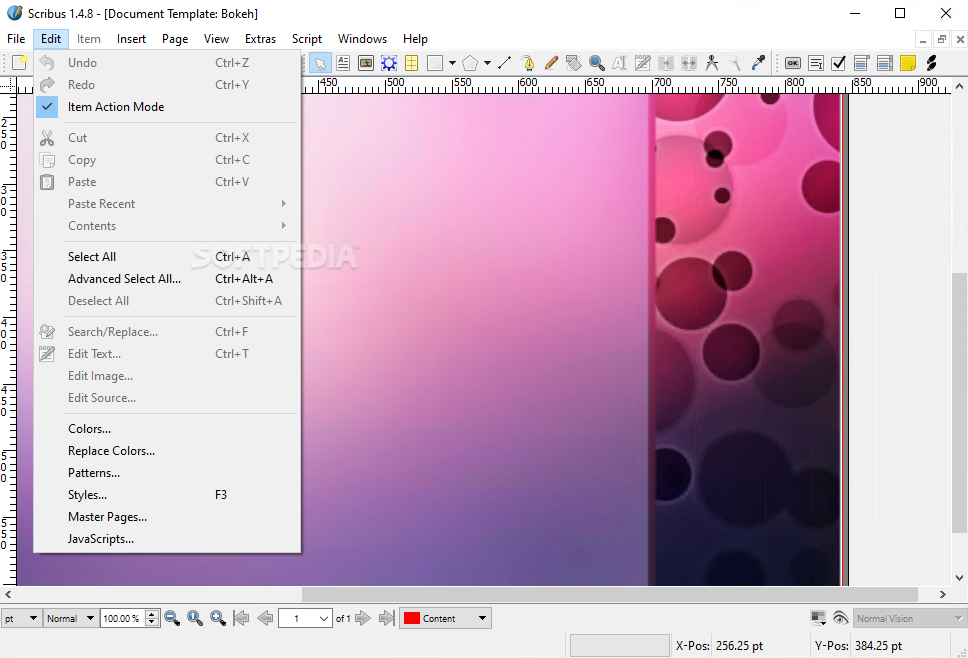Open Styles… from the Edit menu
968x658 pixels.
tap(167, 495)
